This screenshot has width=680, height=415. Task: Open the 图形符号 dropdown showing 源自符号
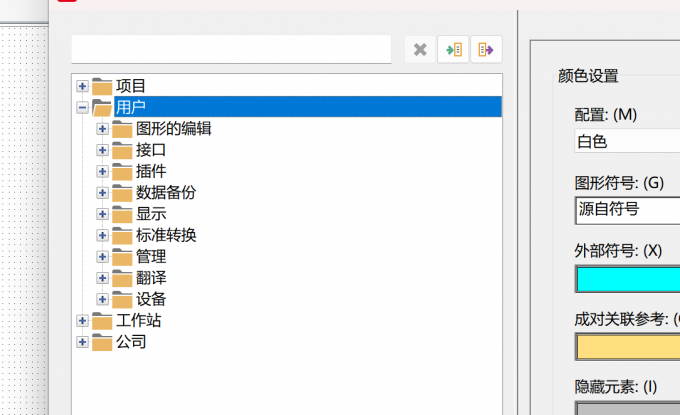point(627,210)
